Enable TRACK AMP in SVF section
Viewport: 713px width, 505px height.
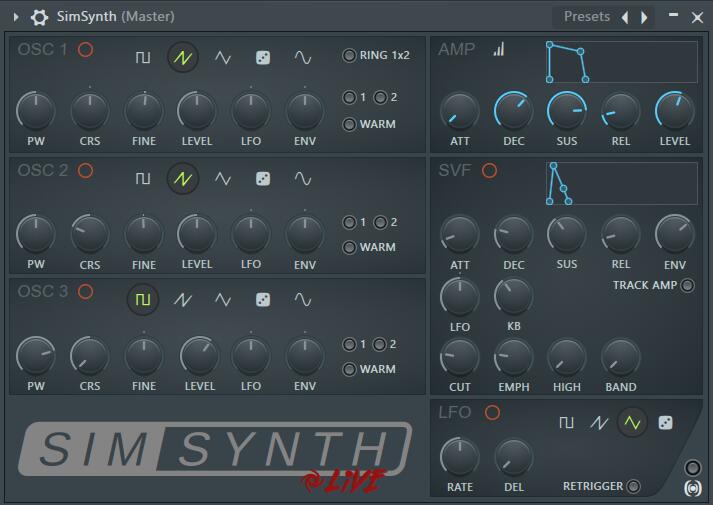(687, 286)
